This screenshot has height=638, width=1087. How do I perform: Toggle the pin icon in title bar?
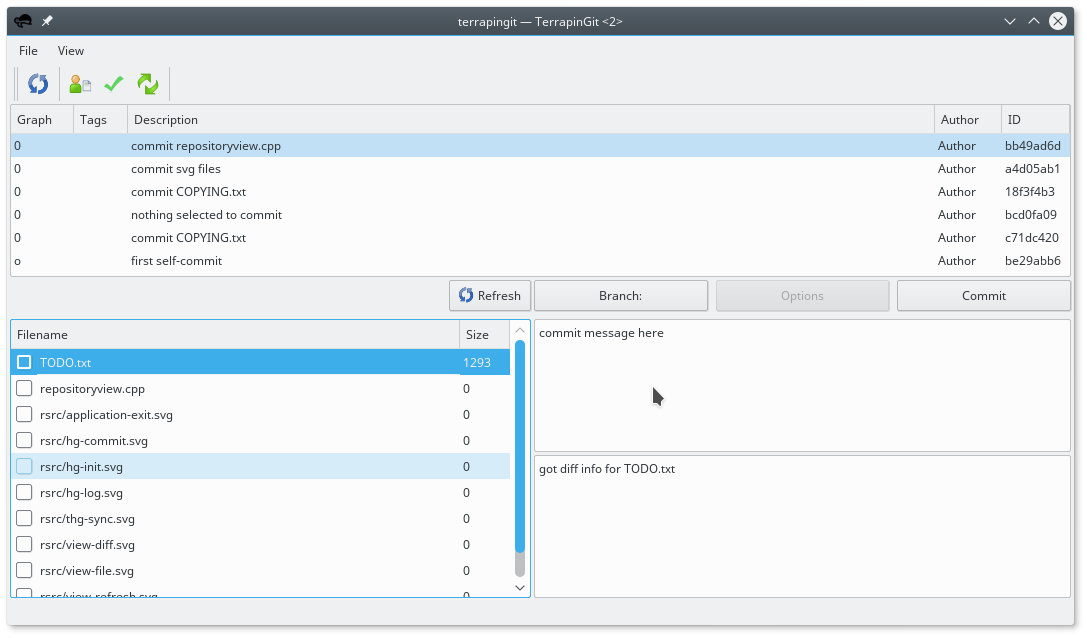[47, 21]
